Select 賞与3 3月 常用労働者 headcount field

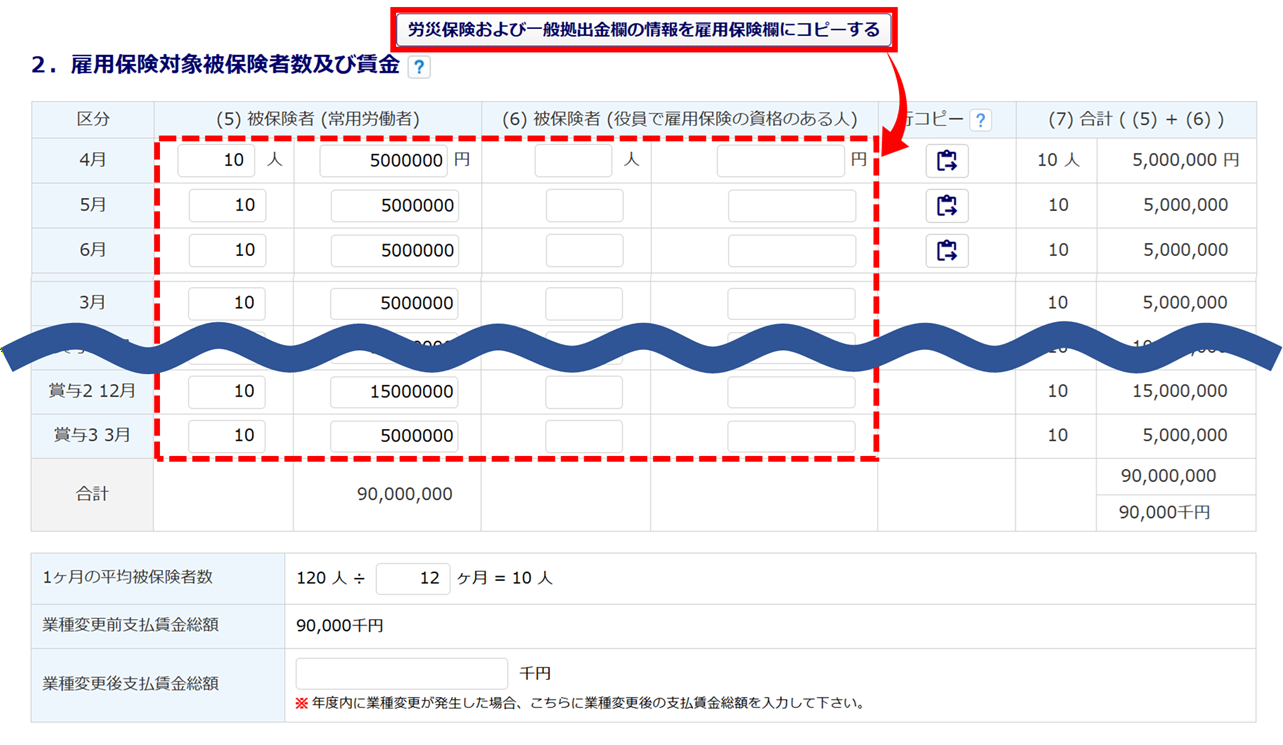click(x=227, y=436)
